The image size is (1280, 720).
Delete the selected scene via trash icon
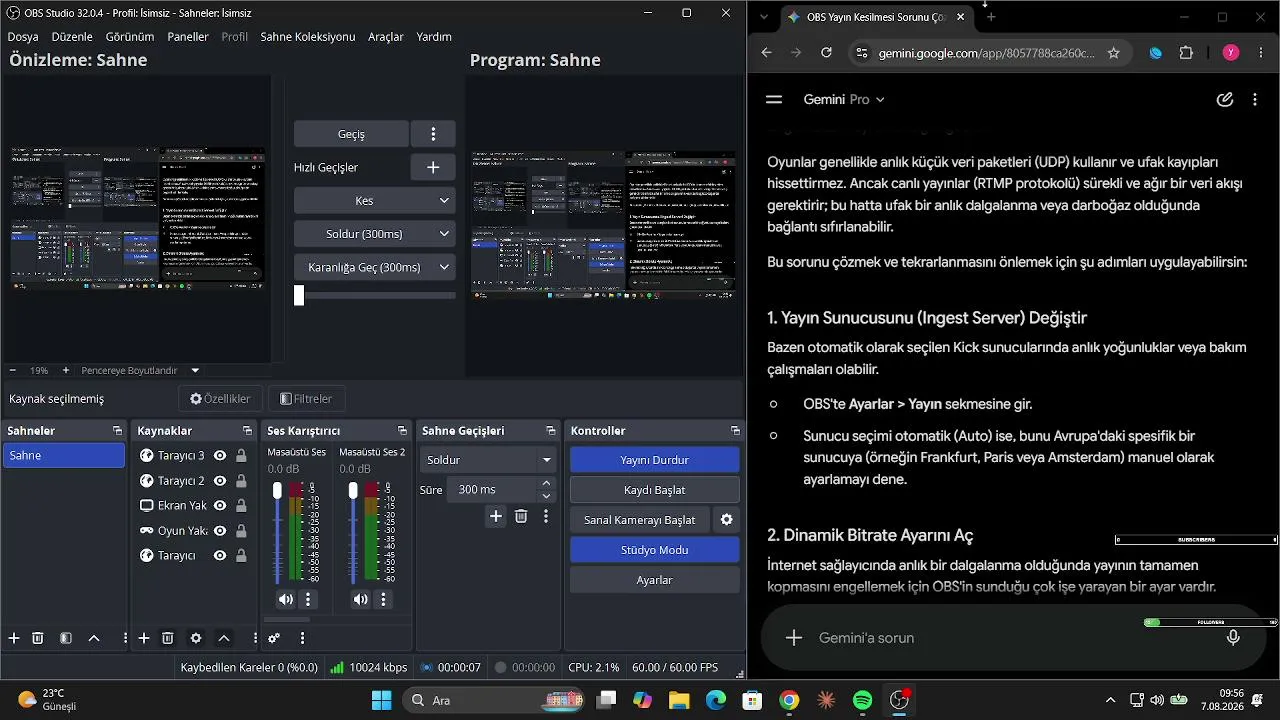click(x=38, y=638)
